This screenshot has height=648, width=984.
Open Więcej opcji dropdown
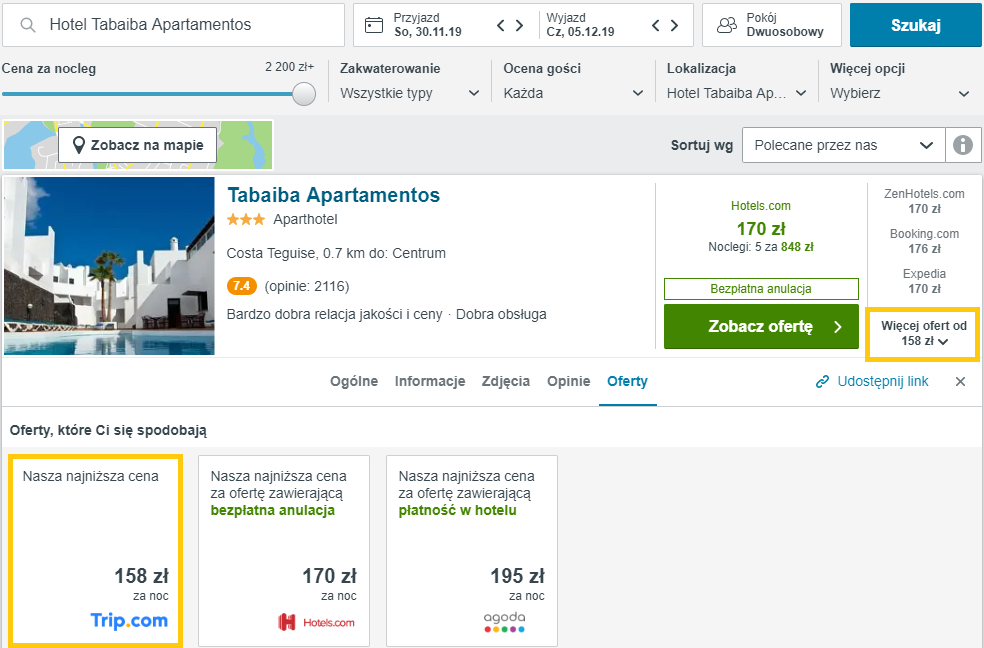pyautogui.click(x=900, y=93)
